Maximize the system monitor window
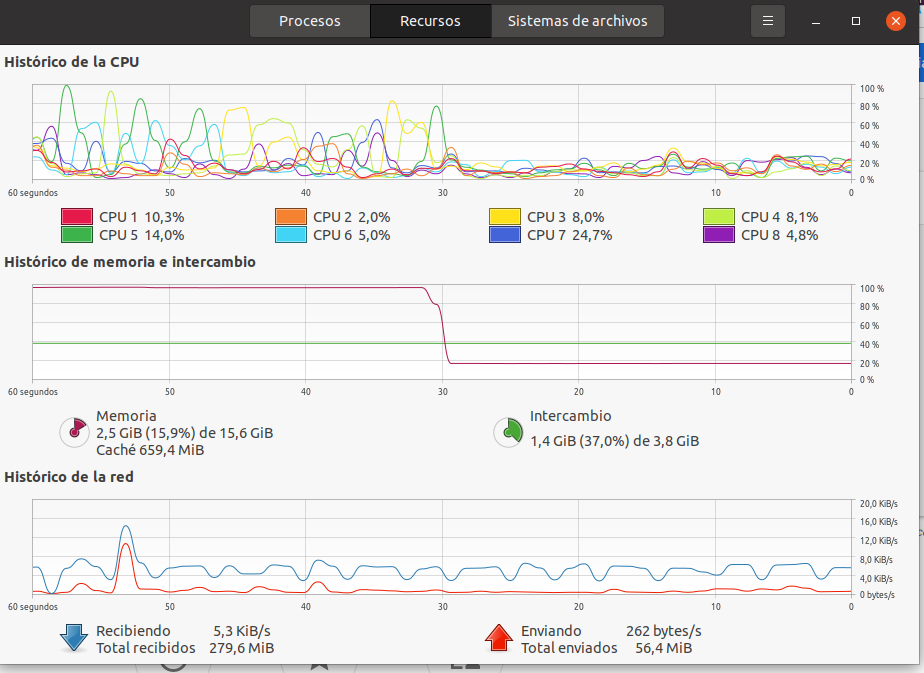The height and width of the screenshot is (673, 924). tap(855, 21)
